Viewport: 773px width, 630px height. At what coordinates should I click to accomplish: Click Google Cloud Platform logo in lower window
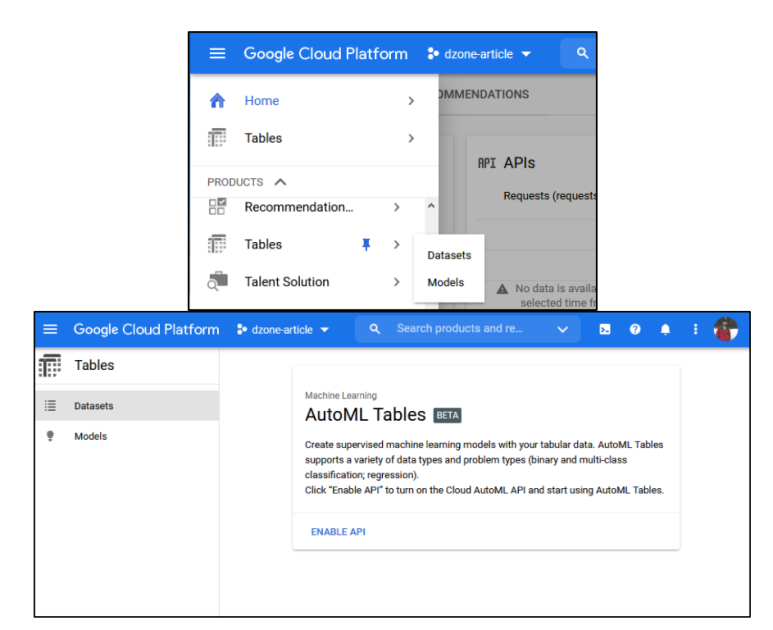point(146,329)
